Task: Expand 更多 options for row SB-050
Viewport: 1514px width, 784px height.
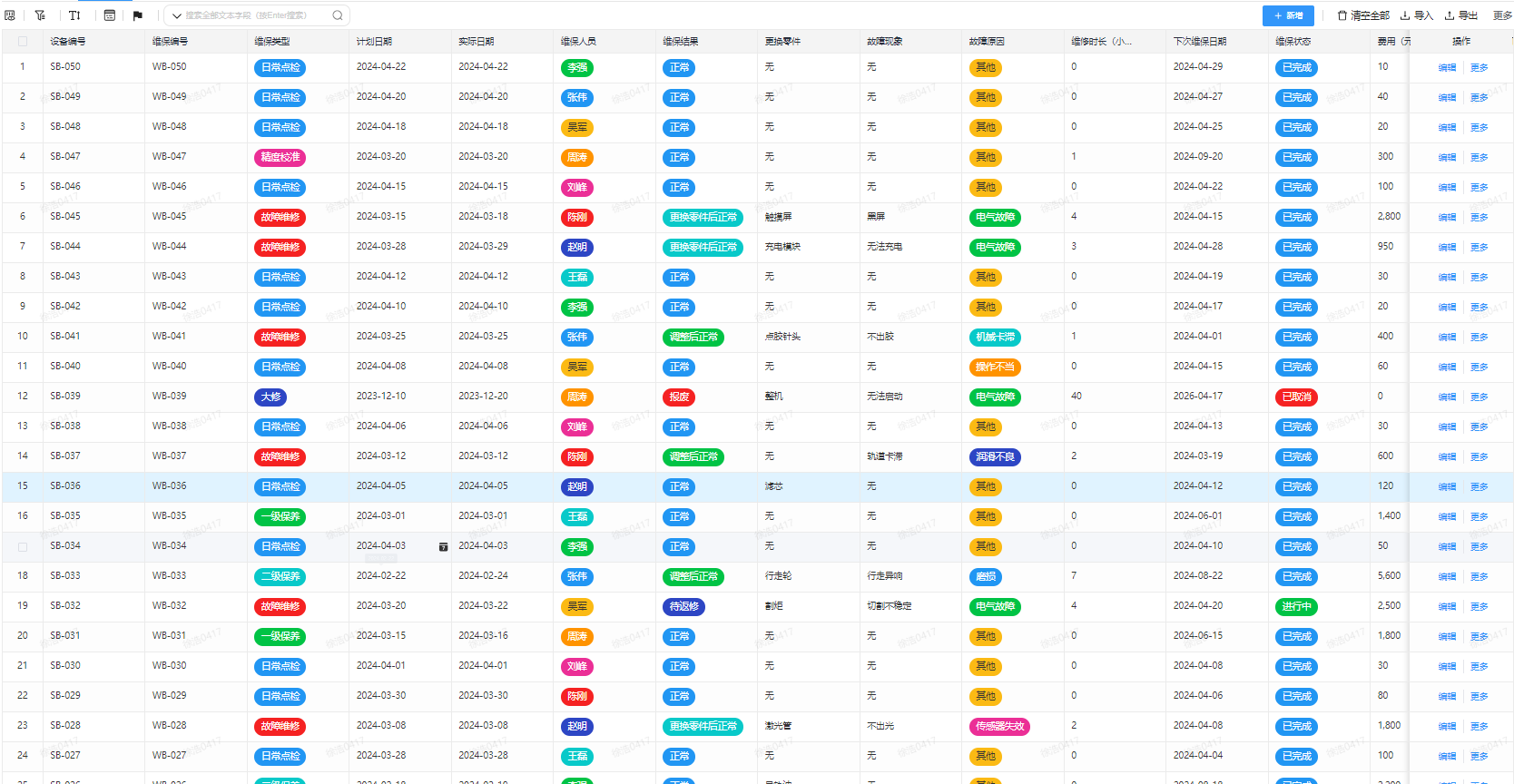Action: [1479, 68]
